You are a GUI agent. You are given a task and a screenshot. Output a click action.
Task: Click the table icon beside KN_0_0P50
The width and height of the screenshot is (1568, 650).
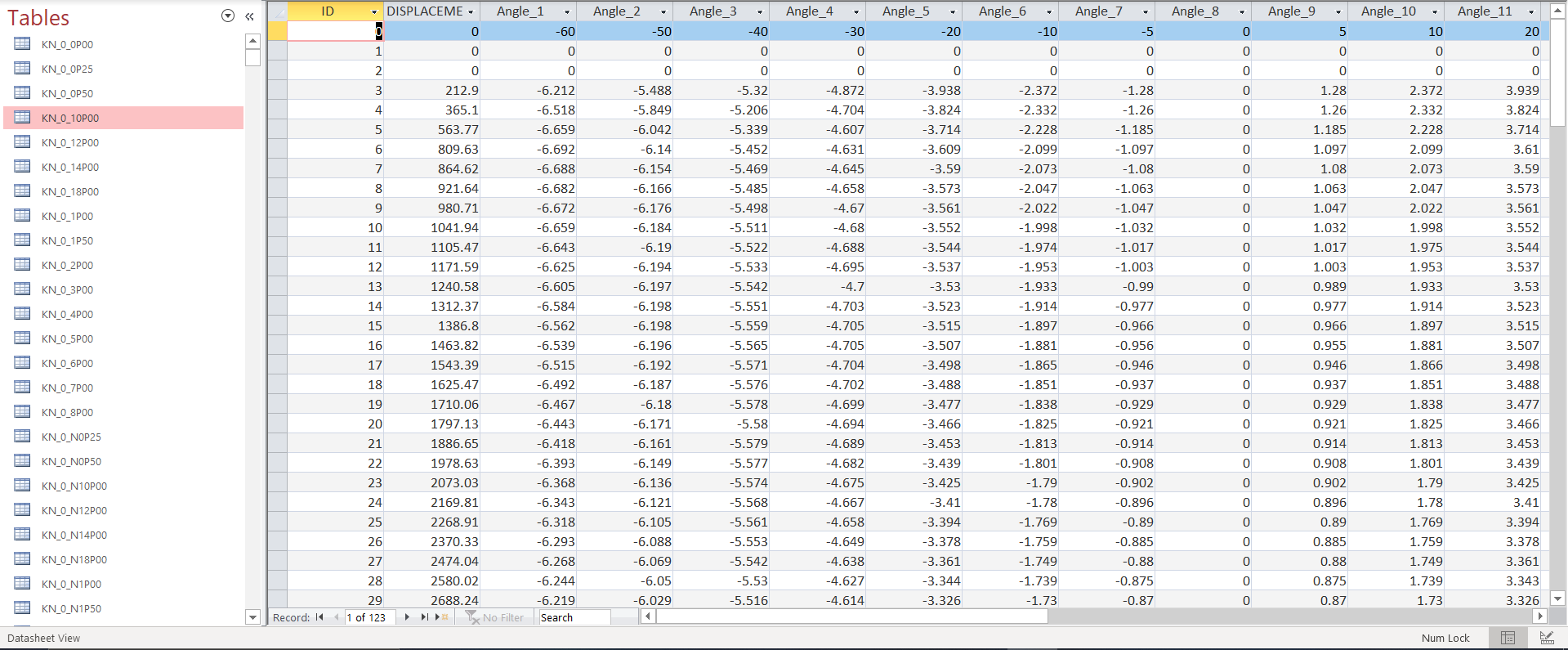click(x=23, y=93)
